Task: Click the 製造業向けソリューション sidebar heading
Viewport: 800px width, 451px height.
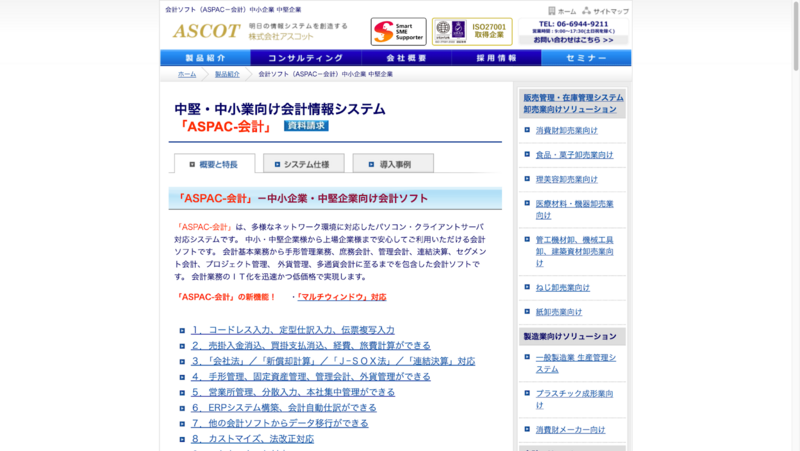Action: tap(570, 337)
